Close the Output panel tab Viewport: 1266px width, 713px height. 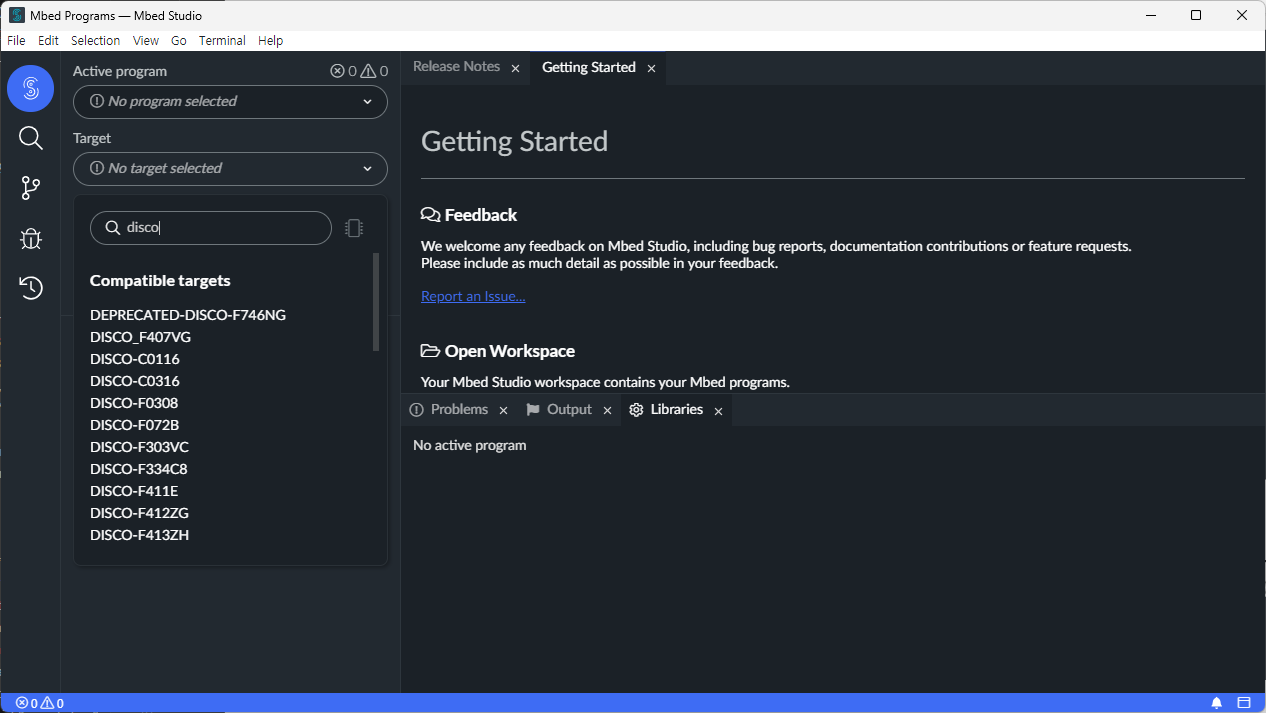(608, 411)
